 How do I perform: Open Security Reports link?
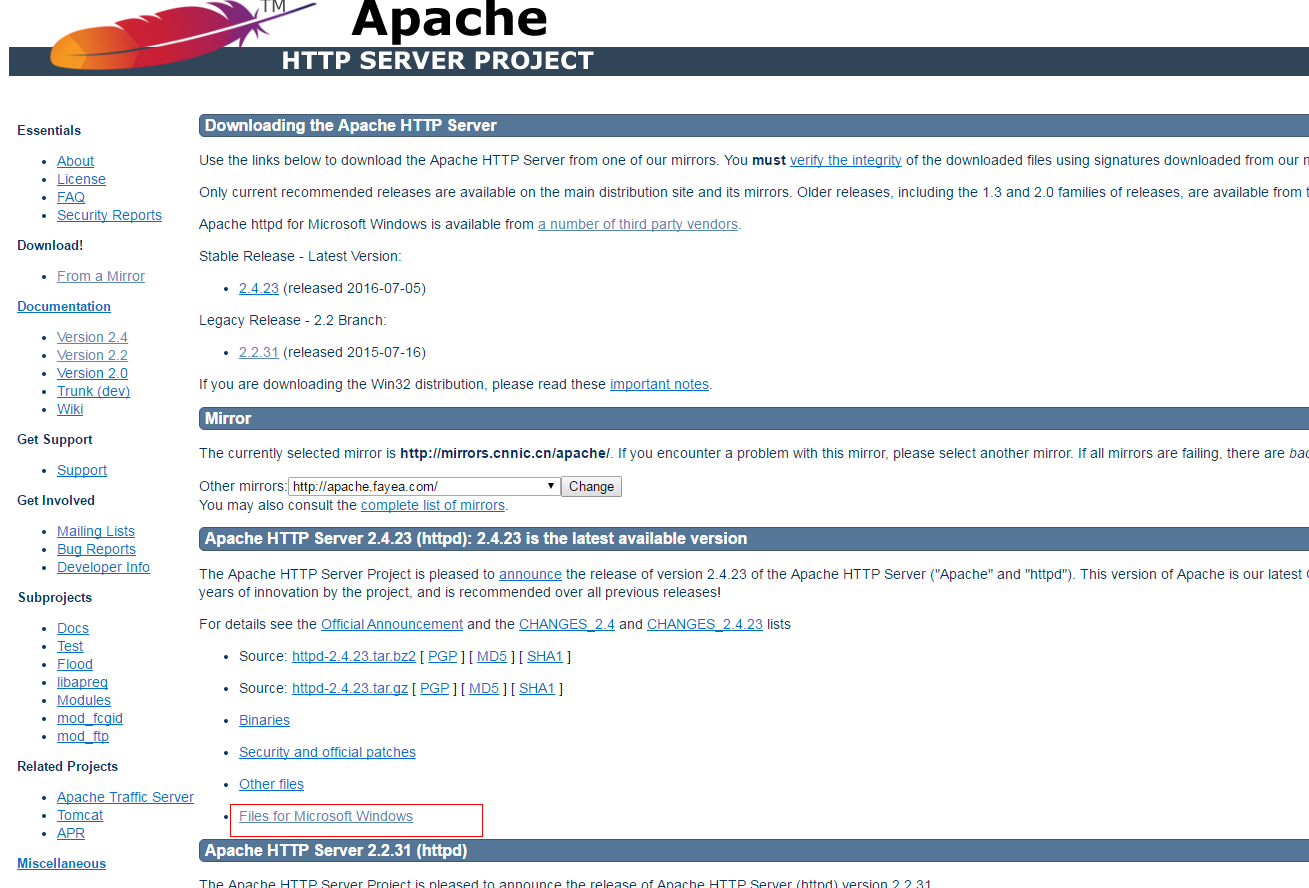coord(109,215)
